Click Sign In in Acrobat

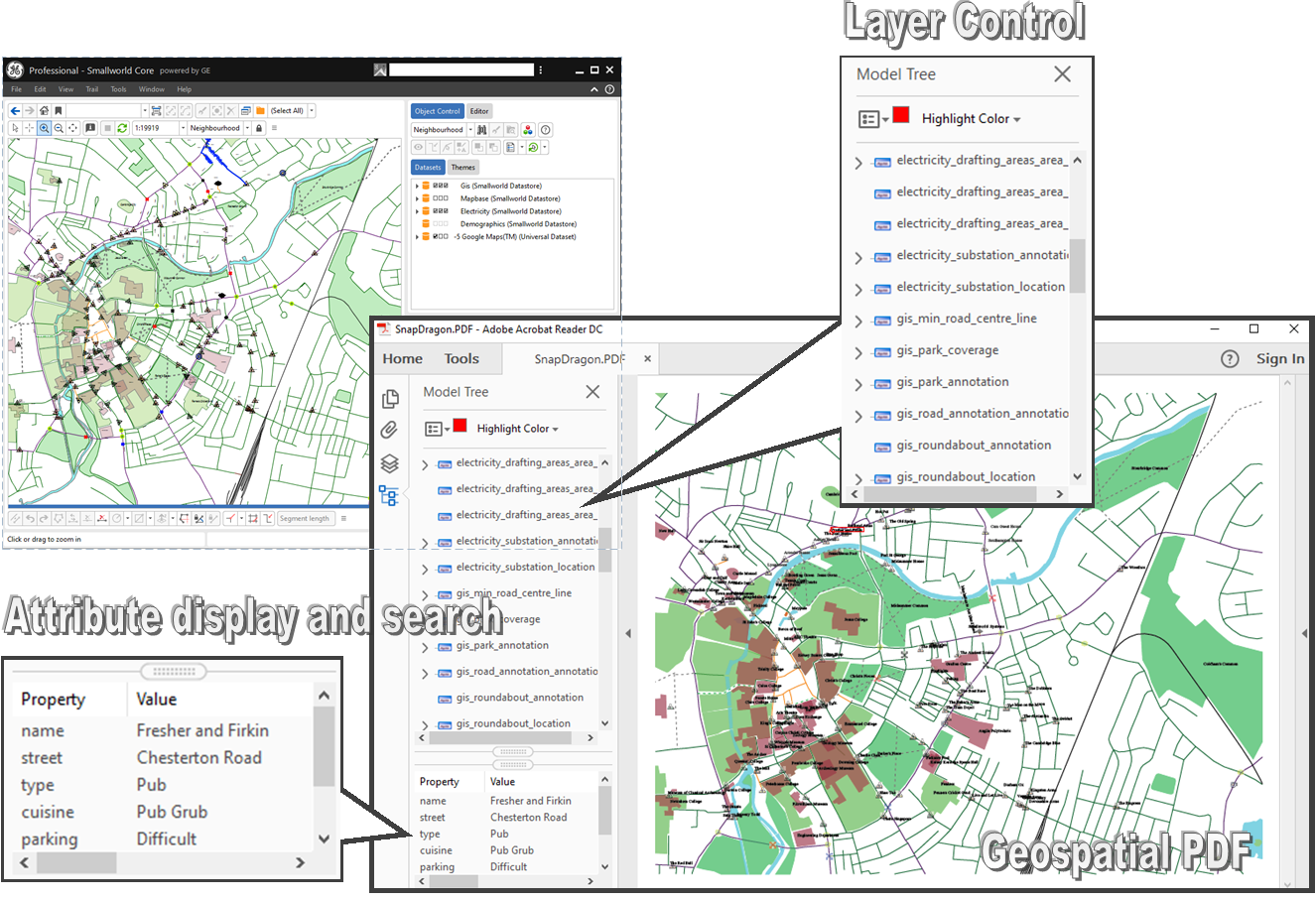(x=1280, y=359)
